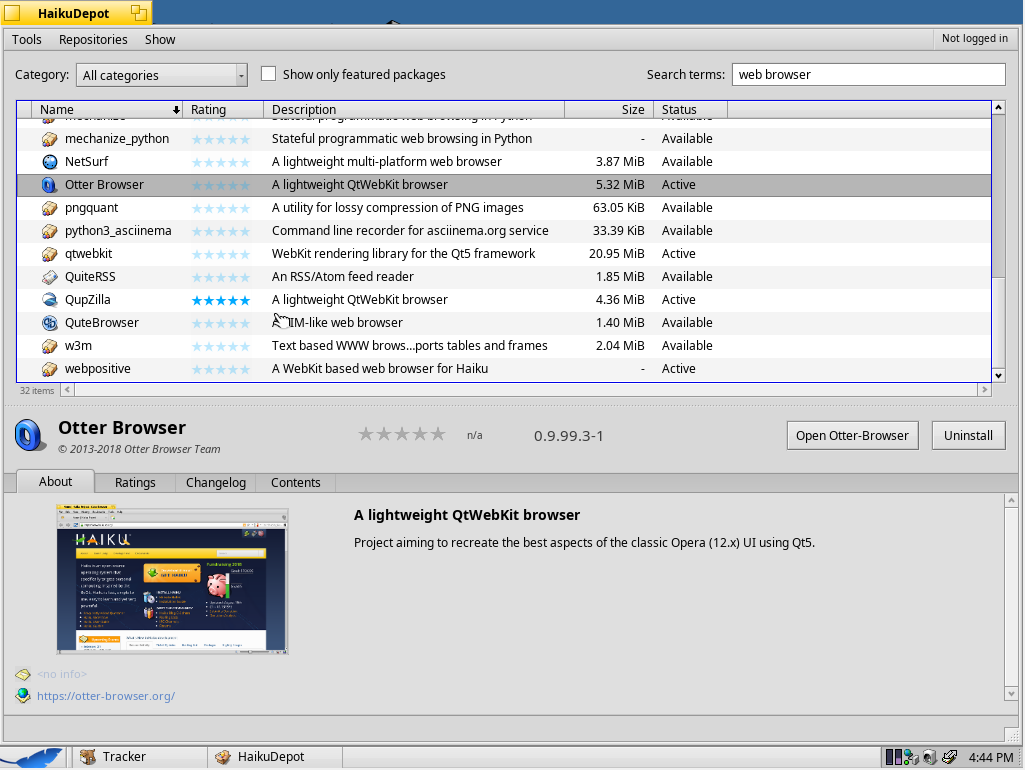The image size is (1025, 770).
Task: Click the ProcessController CPU bars in tray
Action: [894, 757]
